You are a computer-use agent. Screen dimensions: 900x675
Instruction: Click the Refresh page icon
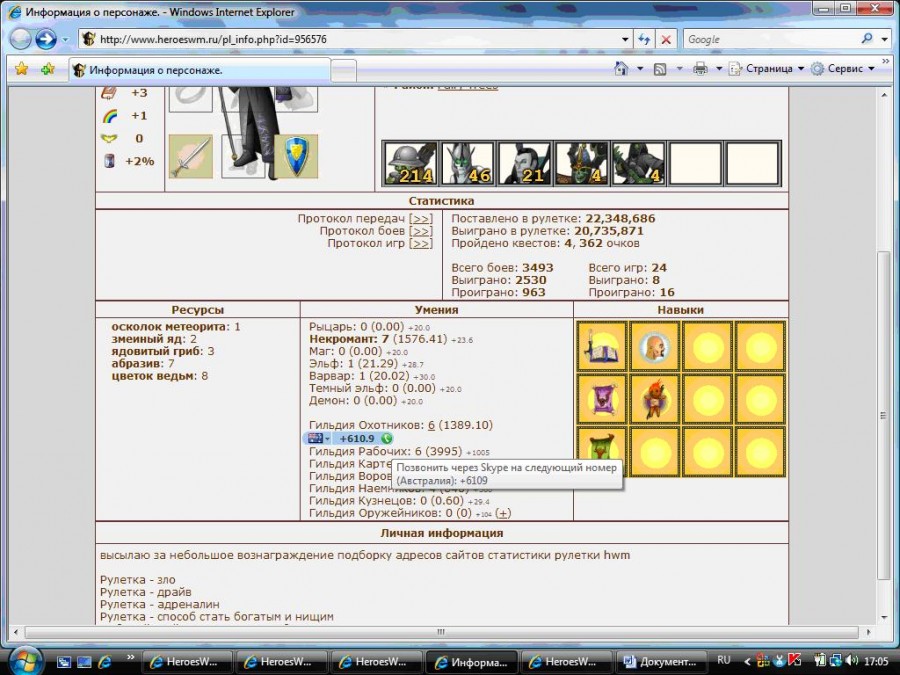click(645, 39)
